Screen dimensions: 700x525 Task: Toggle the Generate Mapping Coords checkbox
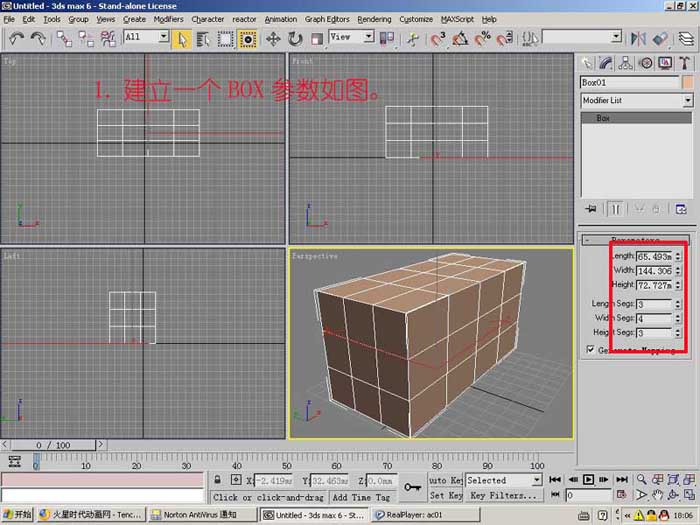590,349
